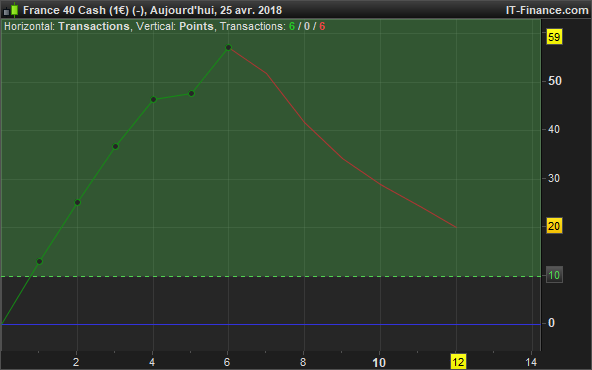The width and height of the screenshot is (592, 370).
Task: Click the yellow 59 value label
Action: click(554, 37)
